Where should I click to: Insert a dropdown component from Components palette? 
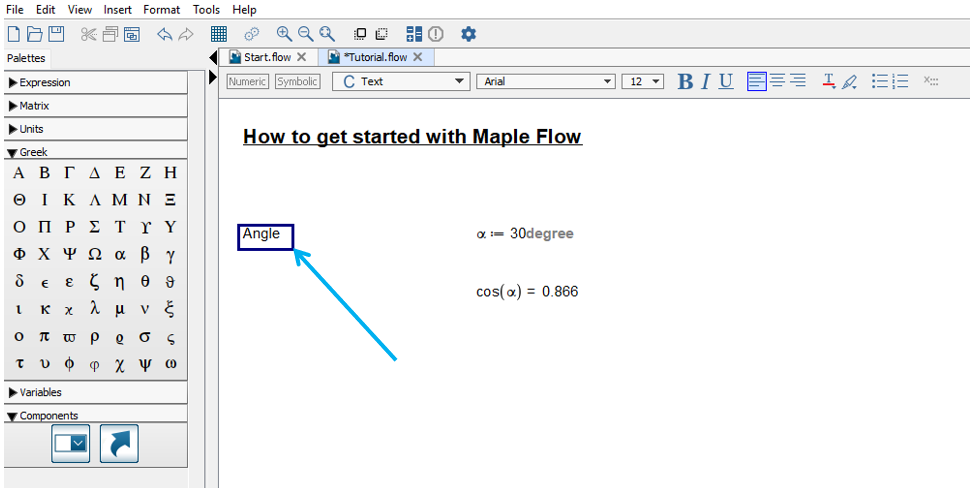[x=71, y=443]
